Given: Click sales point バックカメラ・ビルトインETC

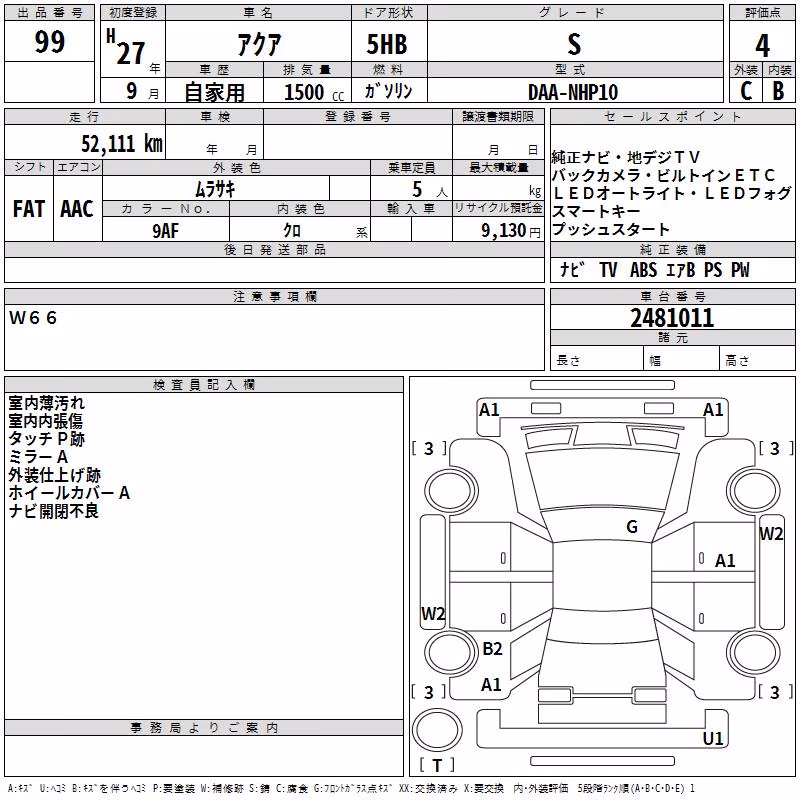Looking at the screenshot, I should pos(663,175).
